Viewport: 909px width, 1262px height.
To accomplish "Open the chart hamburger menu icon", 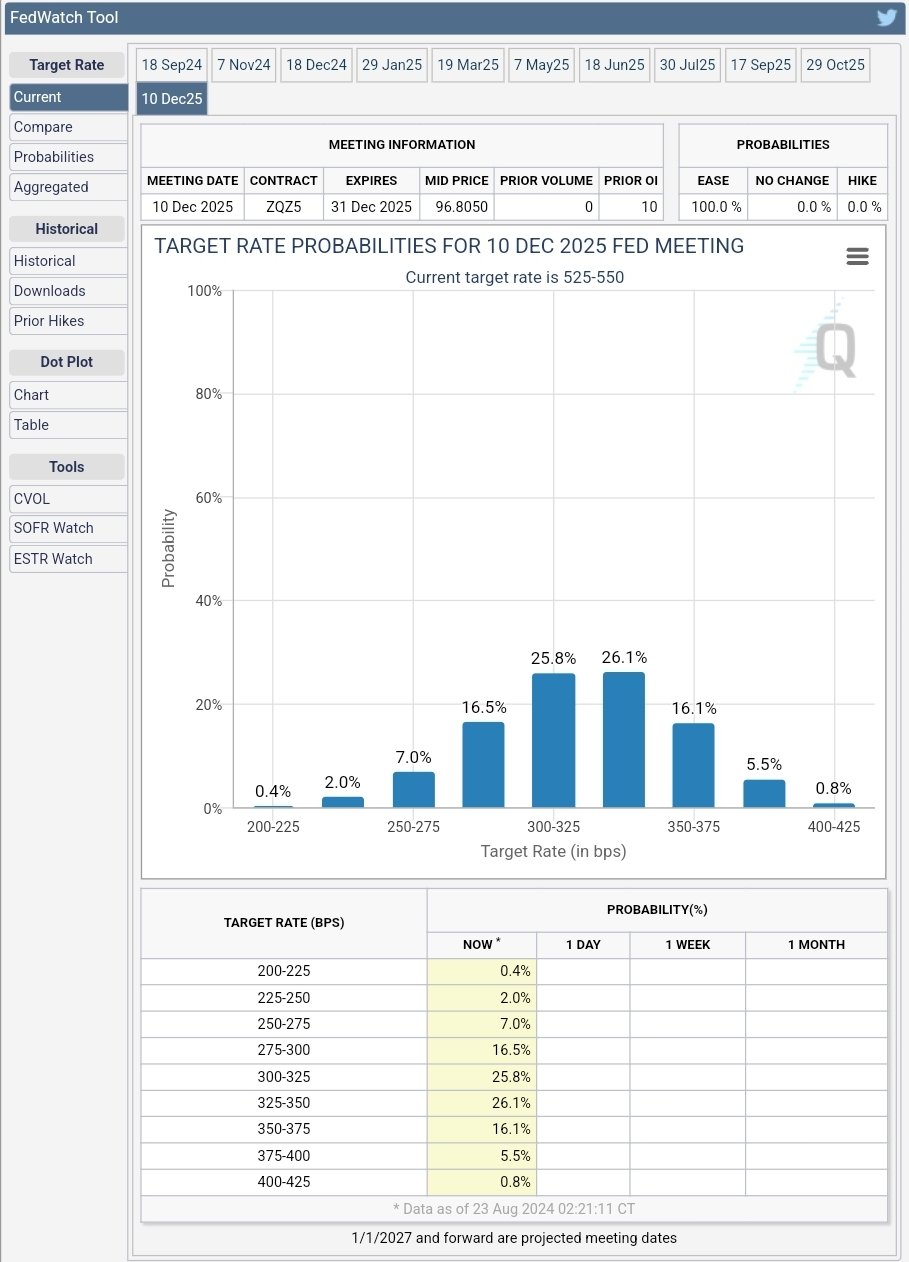I will 857,257.
